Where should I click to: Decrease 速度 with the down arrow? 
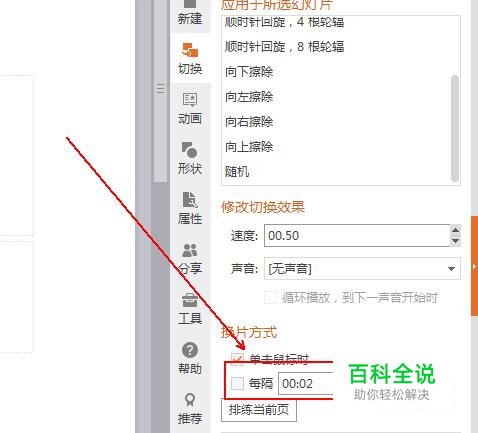[455, 241]
